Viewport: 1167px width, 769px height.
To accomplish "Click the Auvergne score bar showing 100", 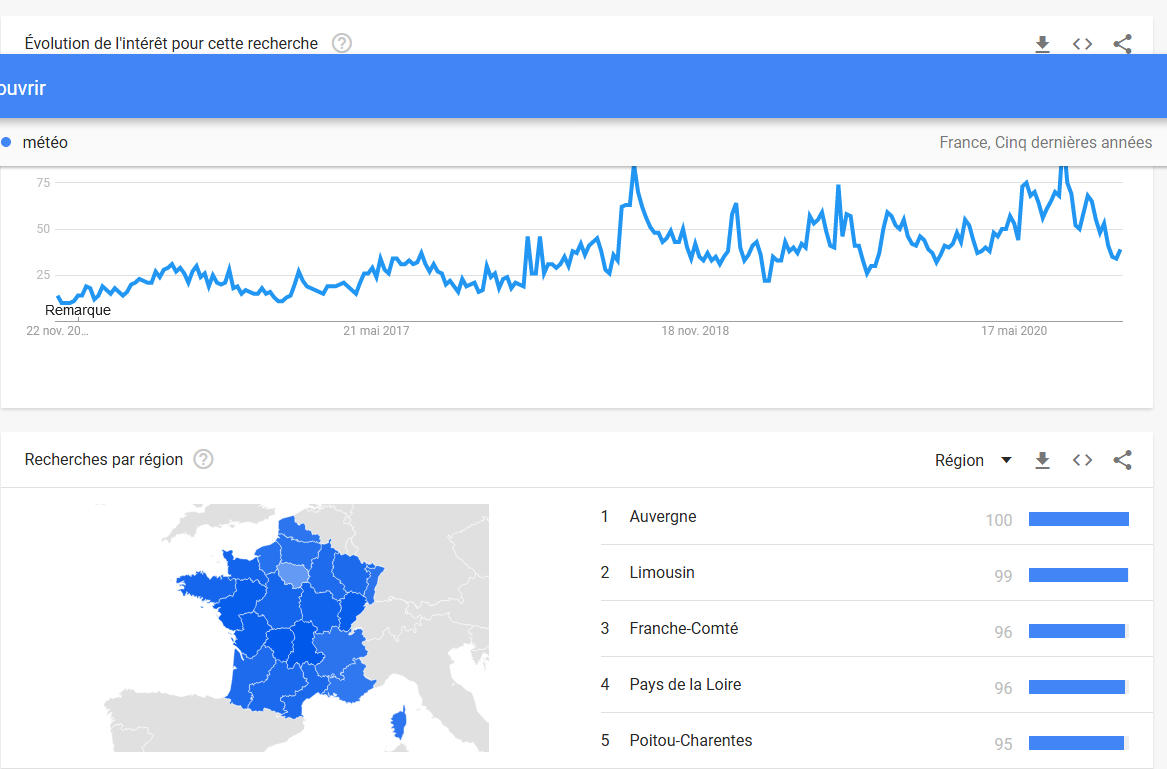I will click(x=1078, y=519).
